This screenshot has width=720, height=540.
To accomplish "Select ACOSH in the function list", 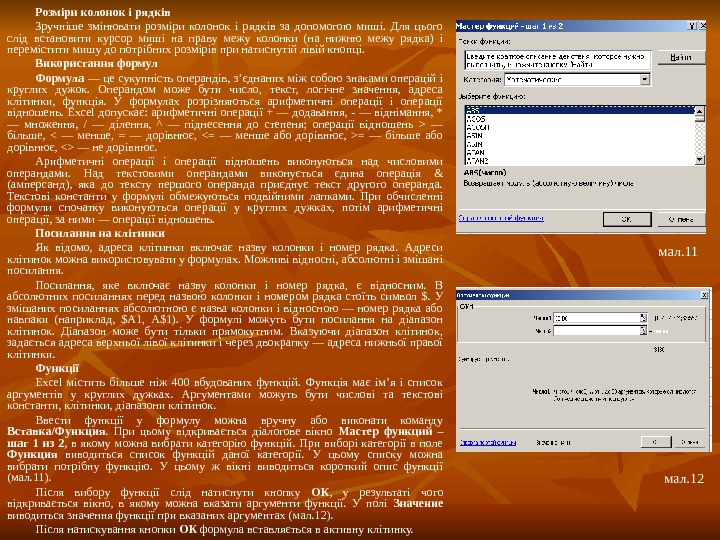I will point(580,127).
